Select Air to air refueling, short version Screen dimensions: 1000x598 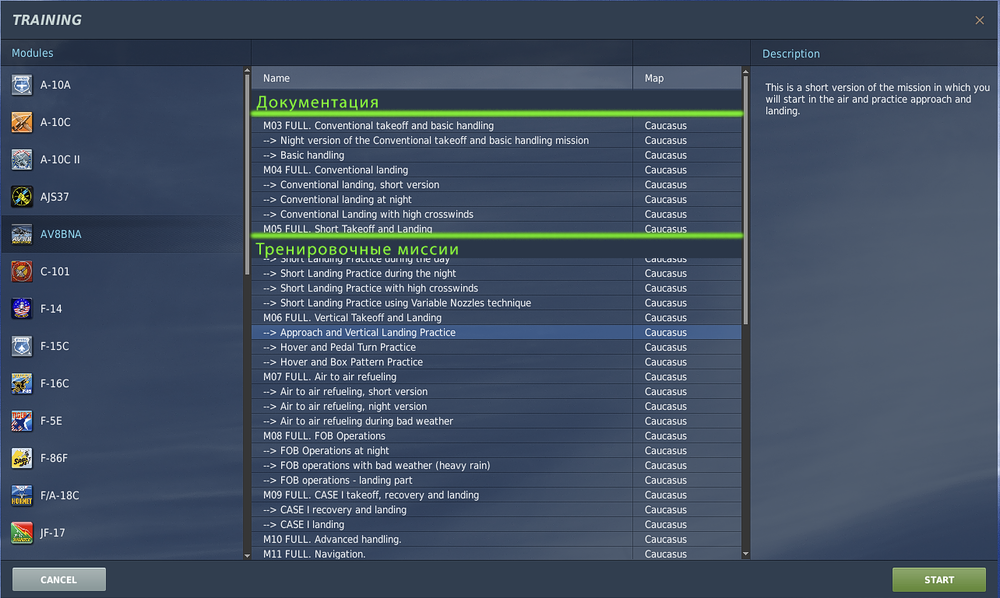(x=496, y=391)
